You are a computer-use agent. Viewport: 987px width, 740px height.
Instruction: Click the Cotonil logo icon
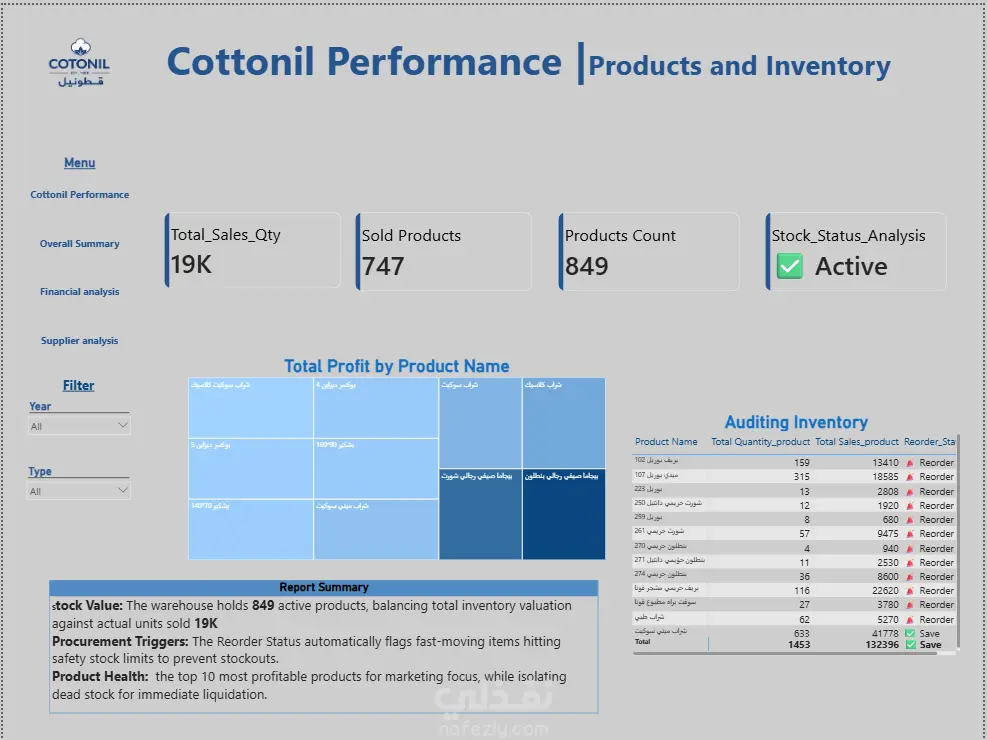(x=79, y=63)
